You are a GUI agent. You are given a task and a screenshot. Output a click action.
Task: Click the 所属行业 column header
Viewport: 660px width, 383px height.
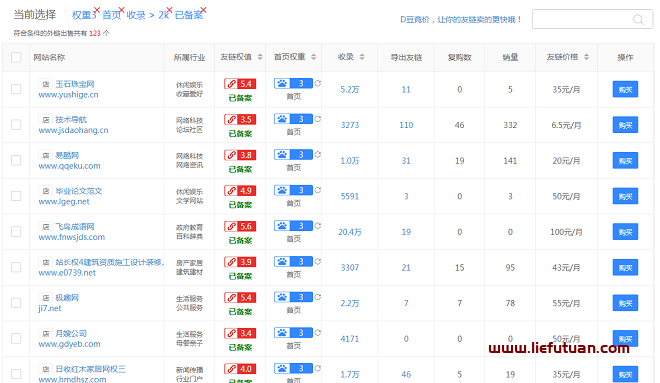click(189, 57)
